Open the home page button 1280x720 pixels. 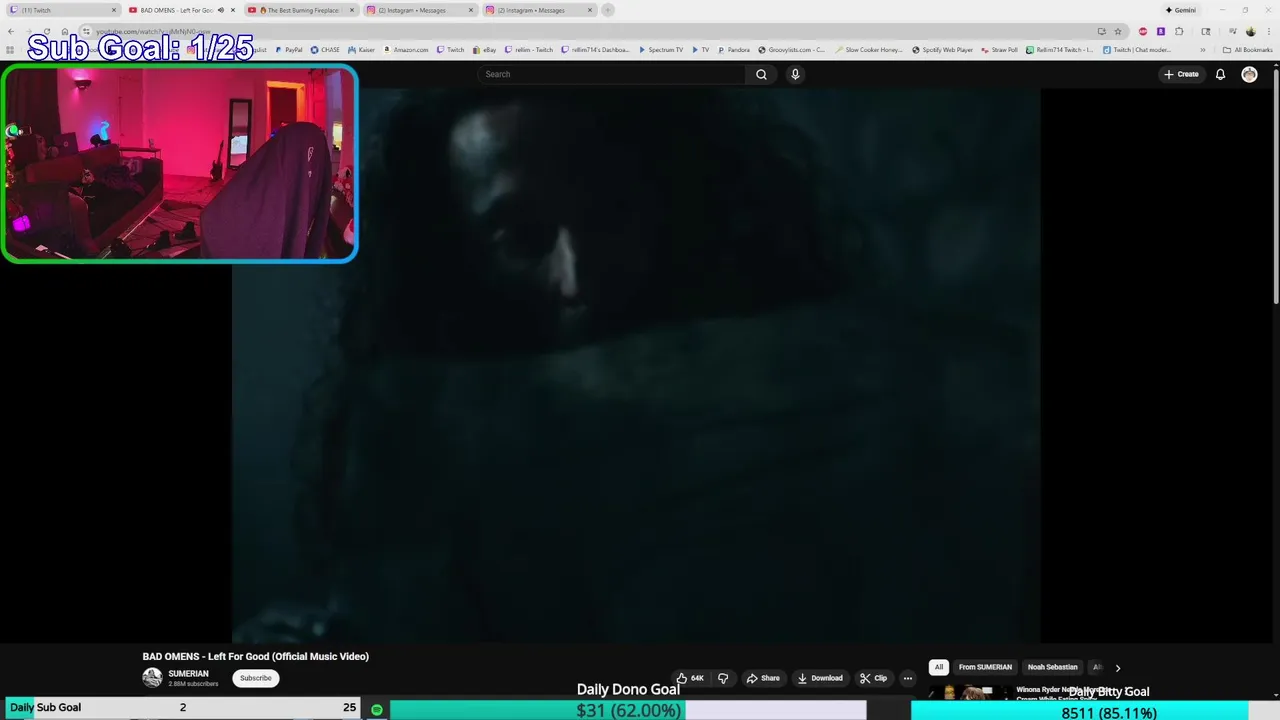(64, 31)
